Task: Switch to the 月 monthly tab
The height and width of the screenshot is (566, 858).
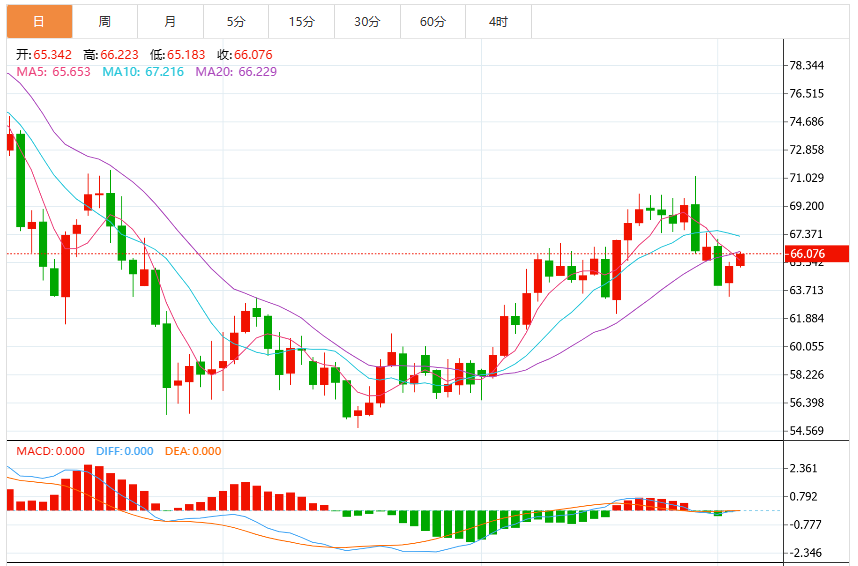Action: (x=171, y=21)
